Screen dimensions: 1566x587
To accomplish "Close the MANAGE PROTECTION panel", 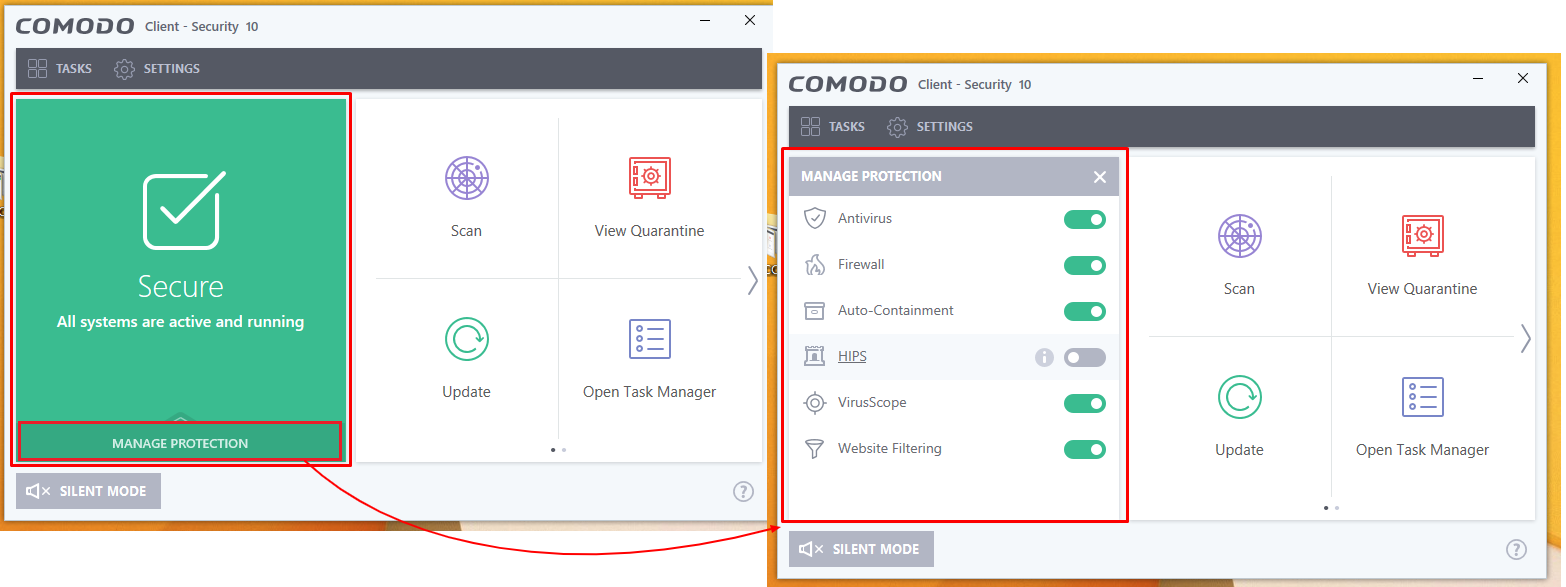I will (x=1100, y=177).
